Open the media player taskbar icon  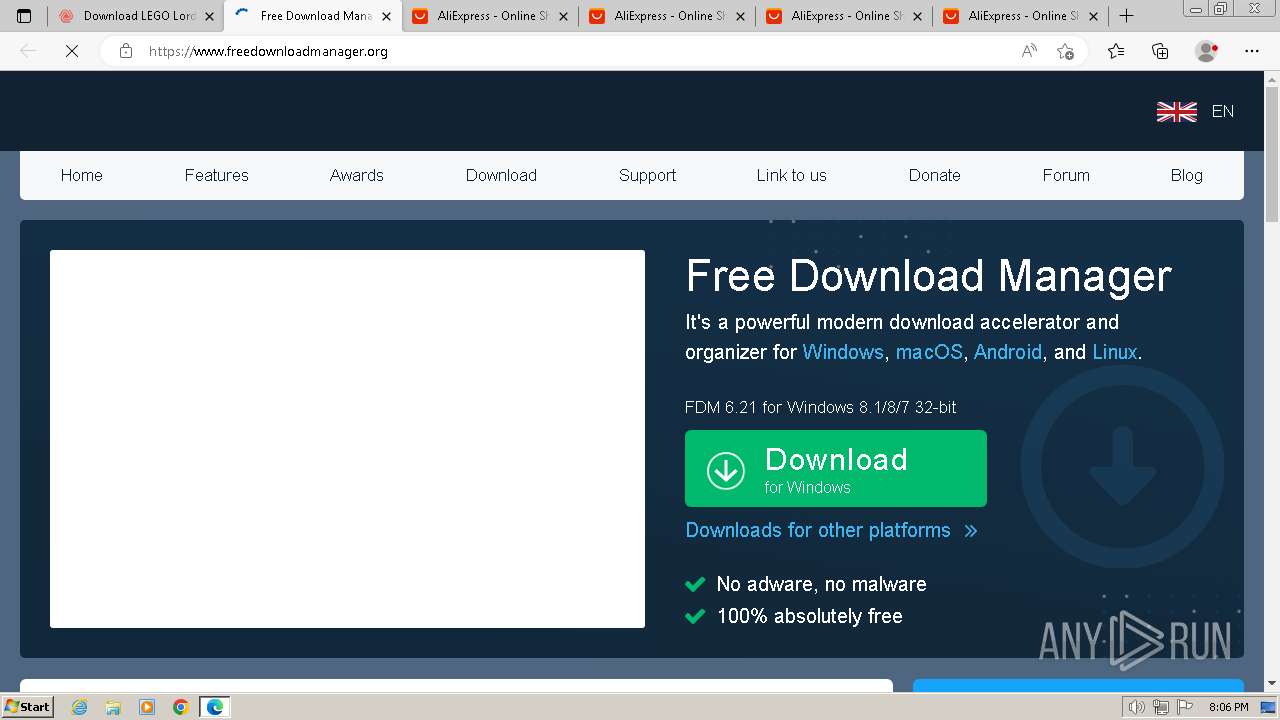pyautogui.click(x=147, y=707)
